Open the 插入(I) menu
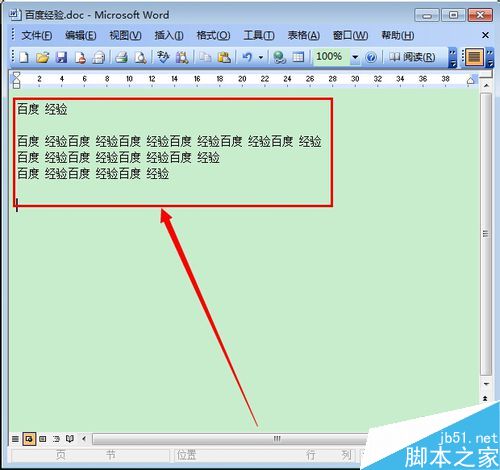Image resolution: width=500 pixels, height=470 pixels. 169,35
